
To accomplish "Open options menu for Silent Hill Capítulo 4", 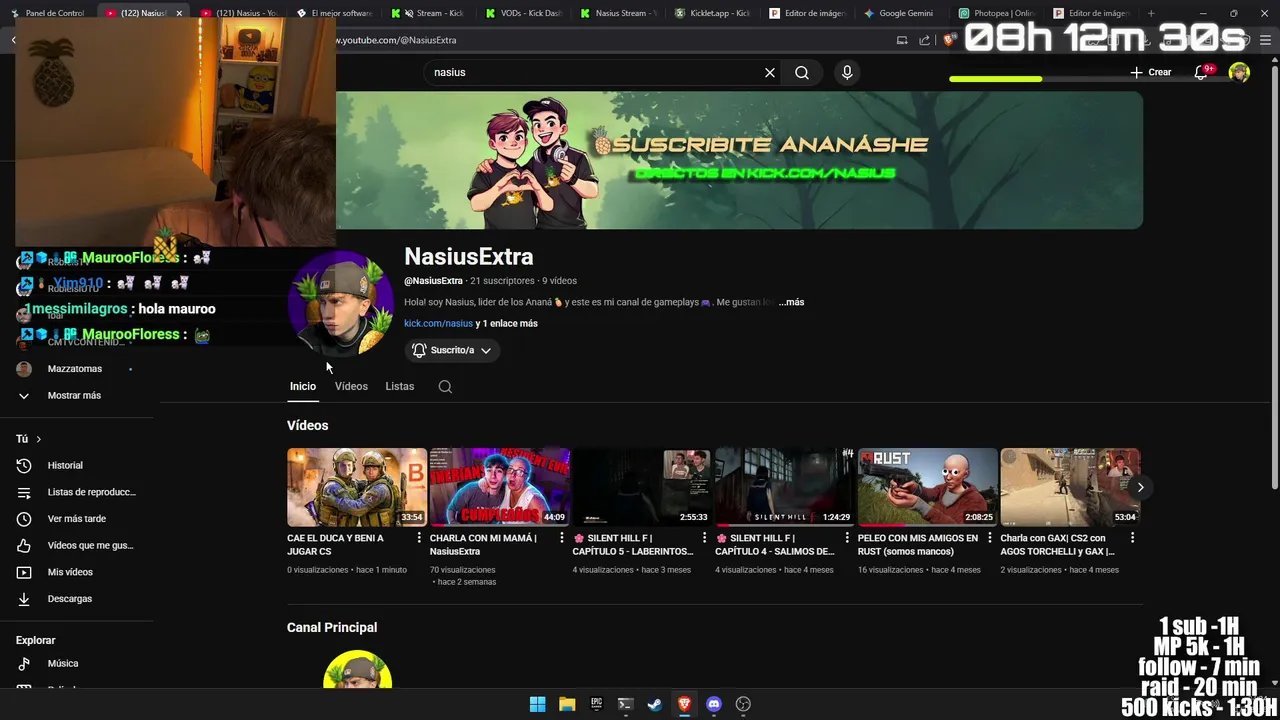I will [847, 538].
